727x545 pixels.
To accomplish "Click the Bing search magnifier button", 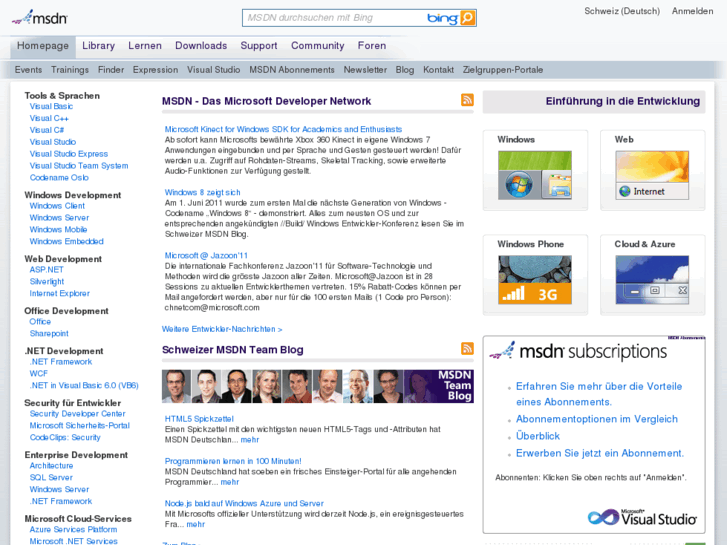I will pos(467,18).
